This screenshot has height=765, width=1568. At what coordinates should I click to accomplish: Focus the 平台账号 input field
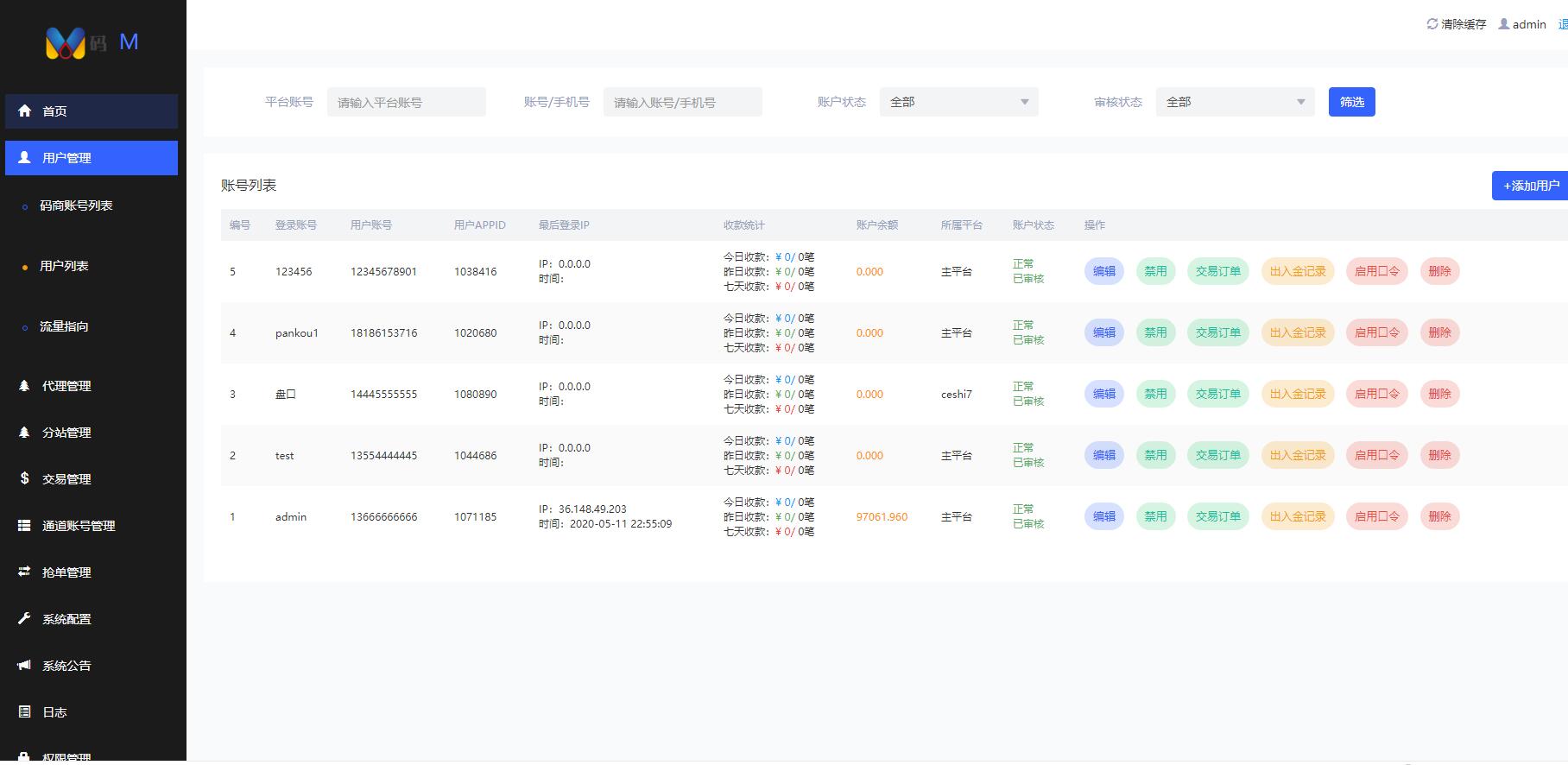pos(406,102)
